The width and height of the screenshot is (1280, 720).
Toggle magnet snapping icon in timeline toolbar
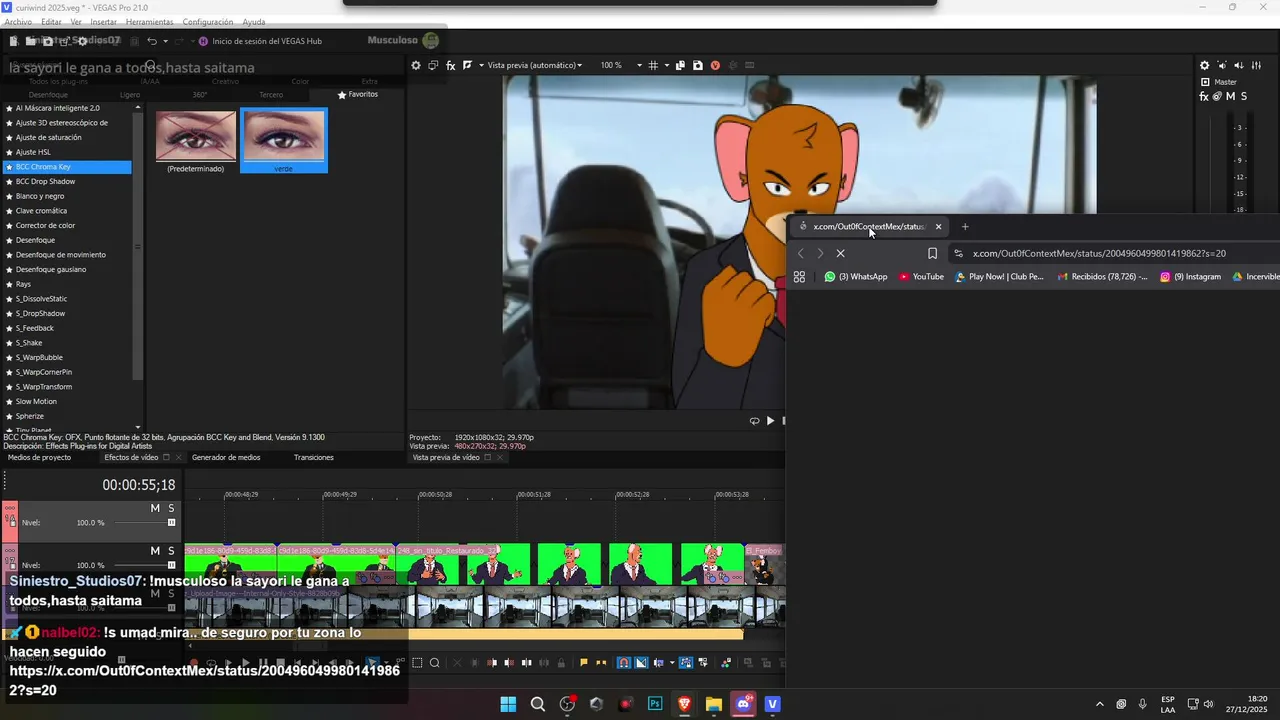pos(623,662)
